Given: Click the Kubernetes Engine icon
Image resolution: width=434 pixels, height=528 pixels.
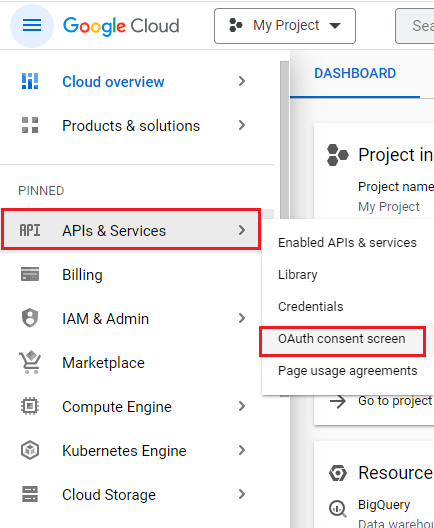Looking at the screenshot, I should point(30,450).
